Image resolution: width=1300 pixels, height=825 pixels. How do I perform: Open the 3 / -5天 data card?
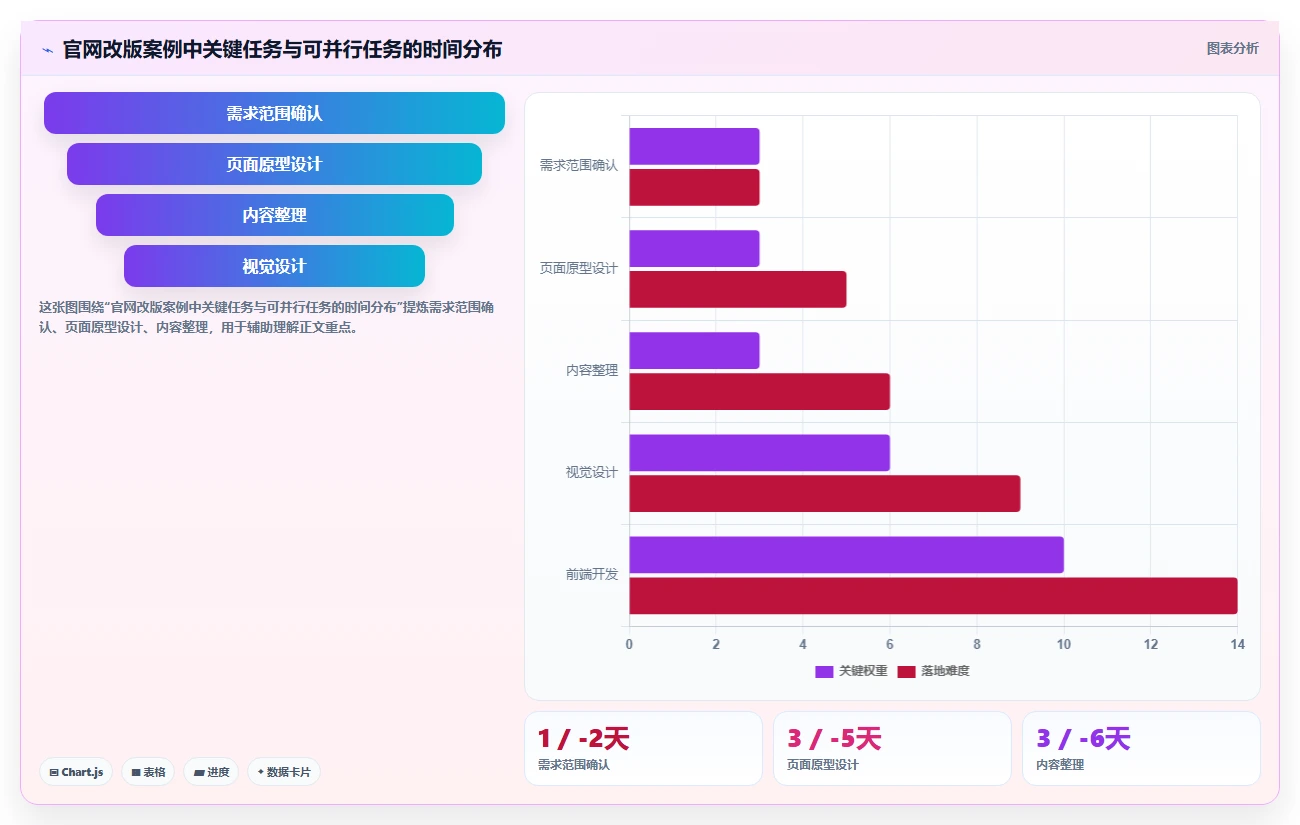(x=892, y=748)
